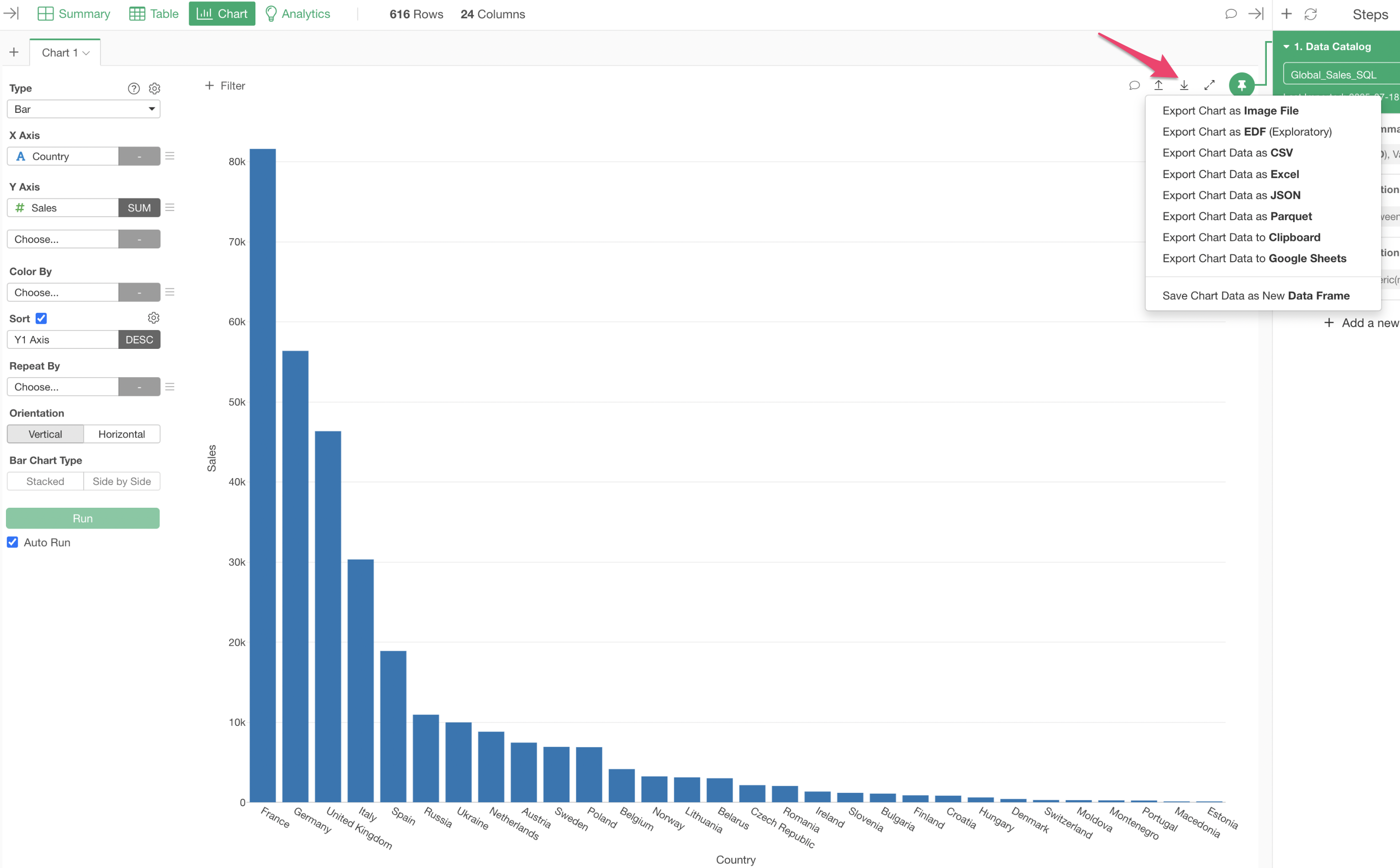Uncheck the Sort checkbox
Viewport: 1400px width, 868px height.
[42, 319]
